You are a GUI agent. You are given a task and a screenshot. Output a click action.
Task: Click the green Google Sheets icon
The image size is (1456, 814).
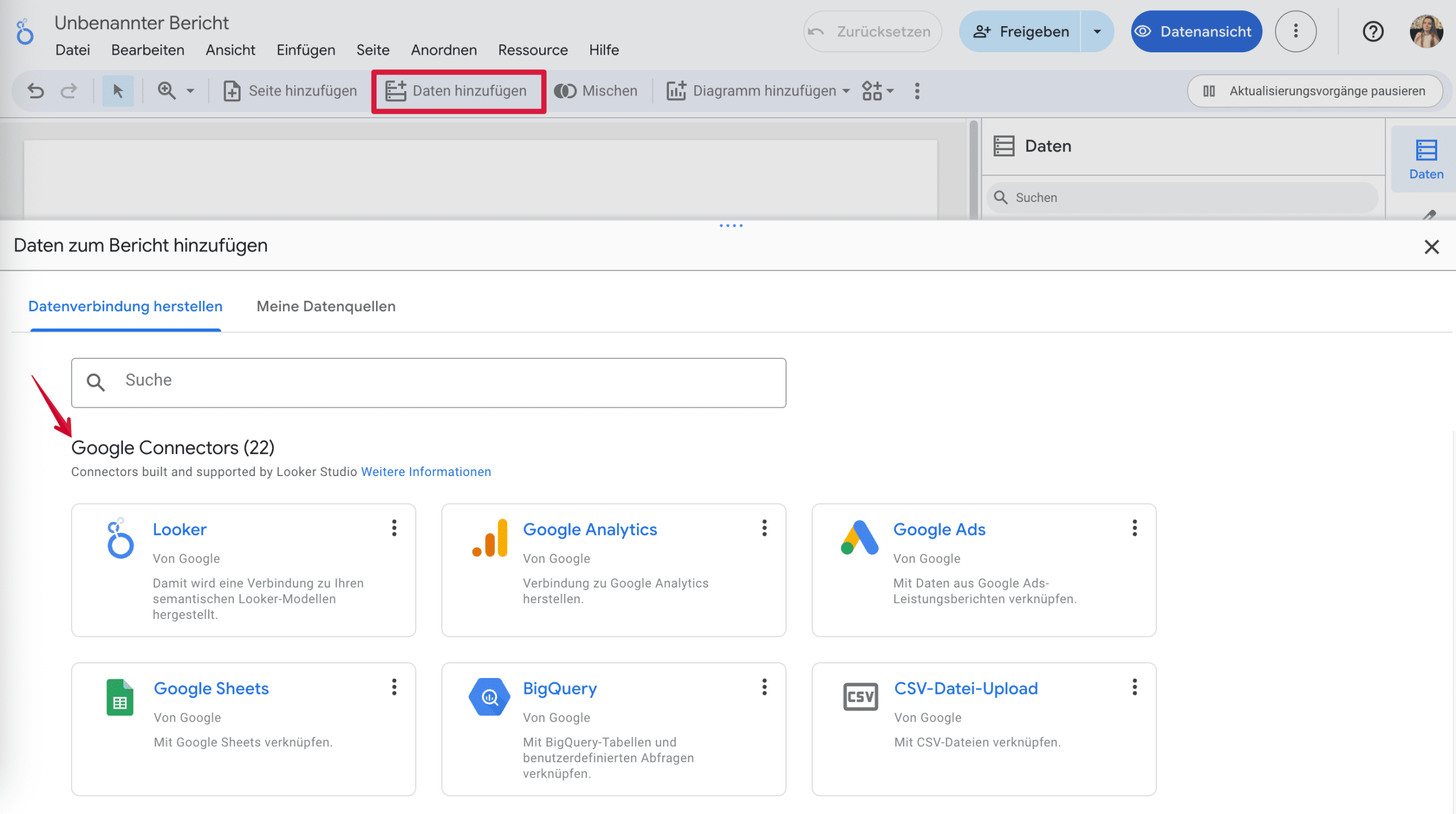pos(120,697)
